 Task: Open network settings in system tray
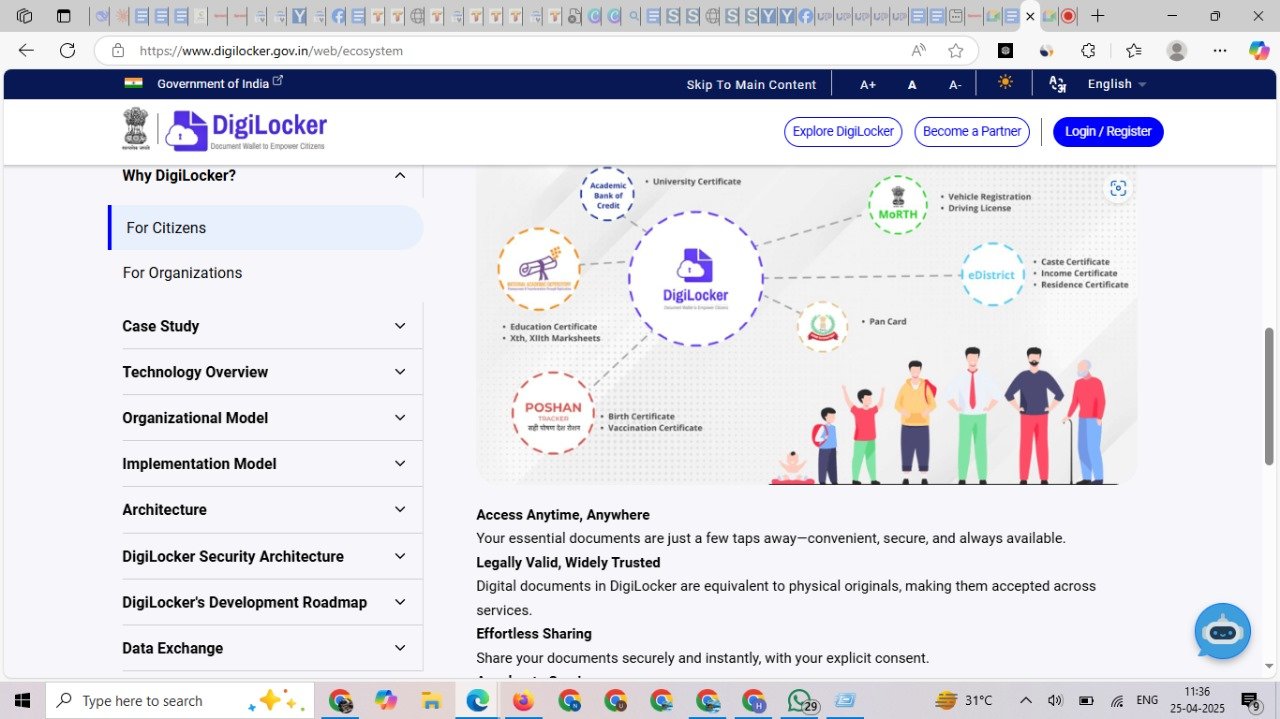click(x=1117, y=701)
